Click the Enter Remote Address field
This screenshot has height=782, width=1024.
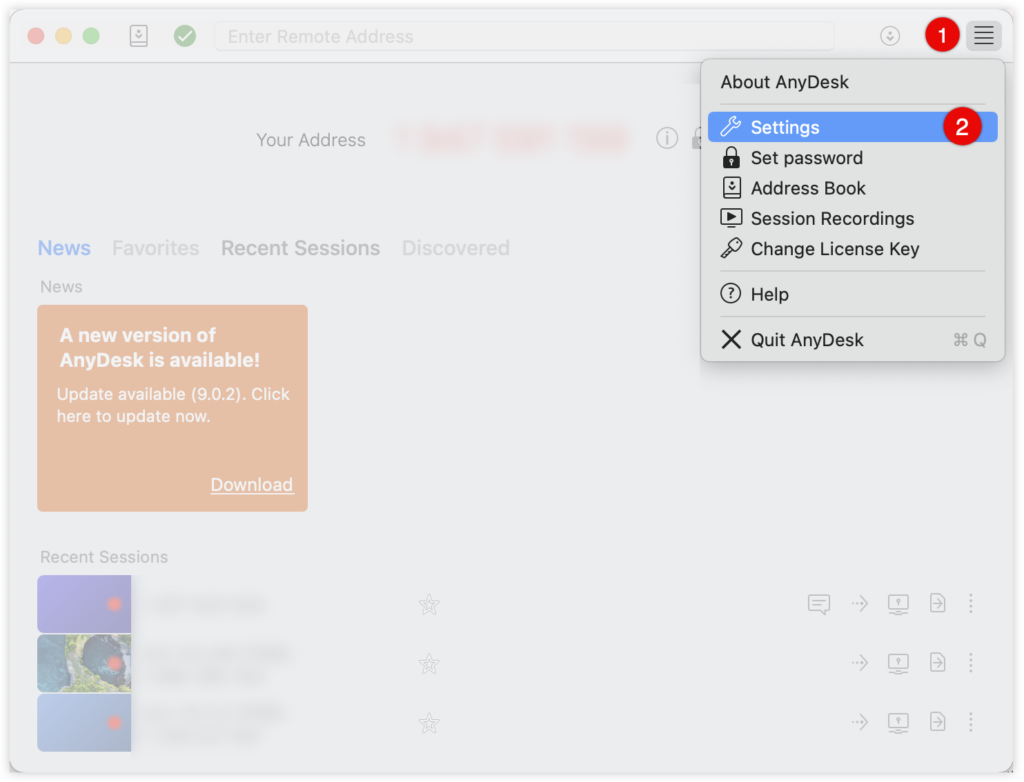(x=524, y=36)
